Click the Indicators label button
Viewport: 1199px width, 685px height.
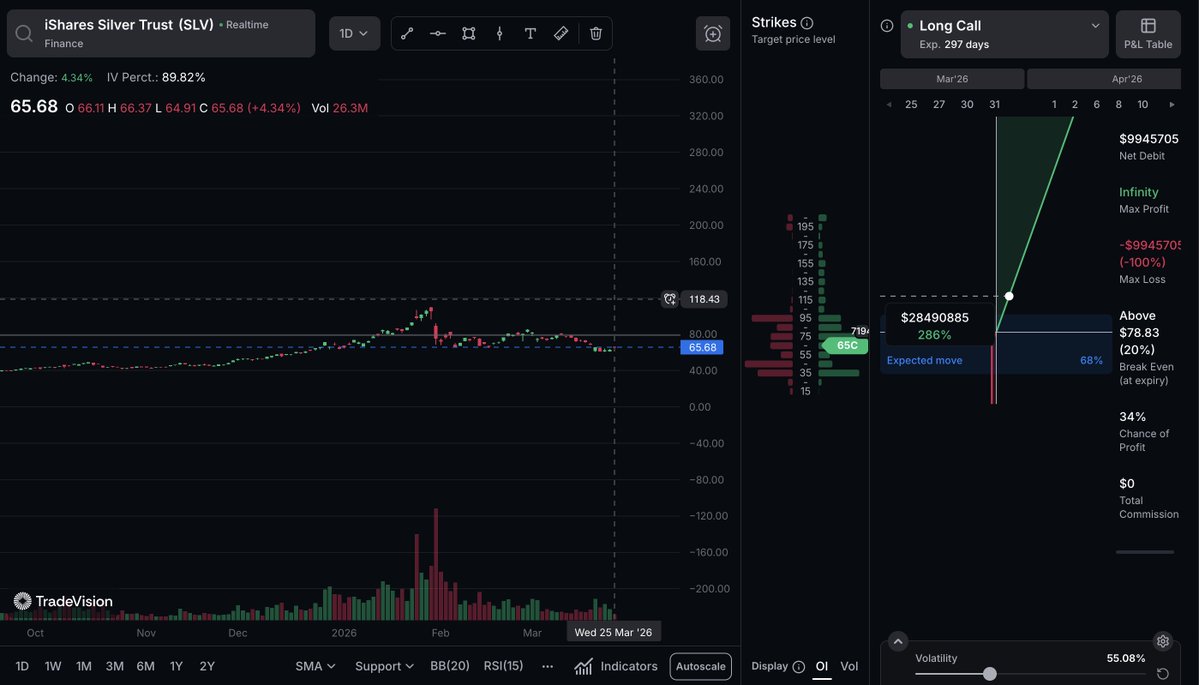click(629, 667)
